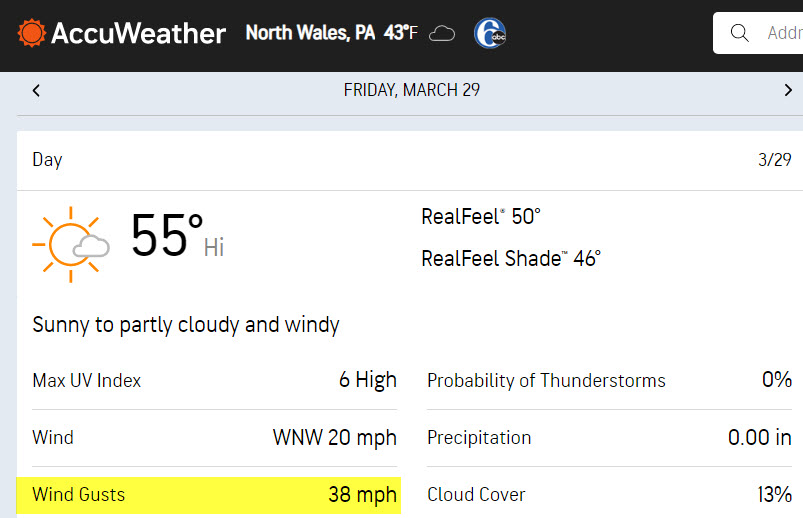This screenshot has height=518, width=803.
Task: Open the 6abc station logo
Action: (x=490, y=33)
